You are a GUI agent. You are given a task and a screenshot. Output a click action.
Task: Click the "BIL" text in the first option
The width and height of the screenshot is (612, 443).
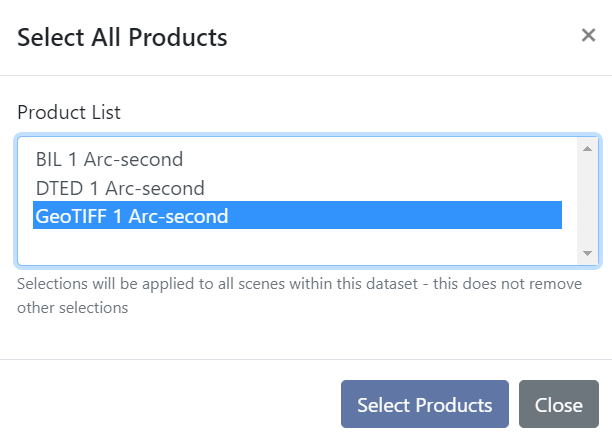click(48, 159)
